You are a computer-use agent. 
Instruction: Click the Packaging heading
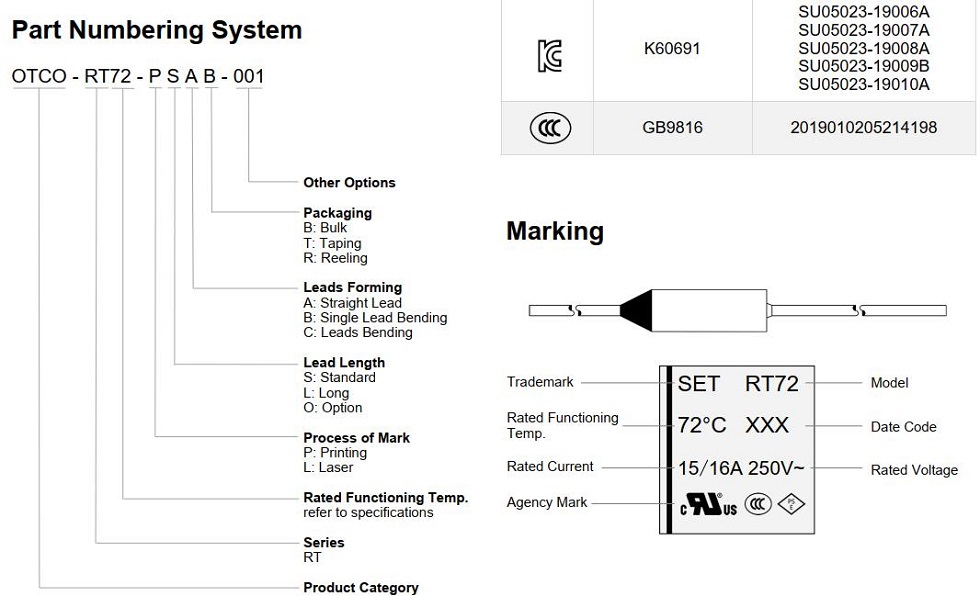(x=337, y=213)
